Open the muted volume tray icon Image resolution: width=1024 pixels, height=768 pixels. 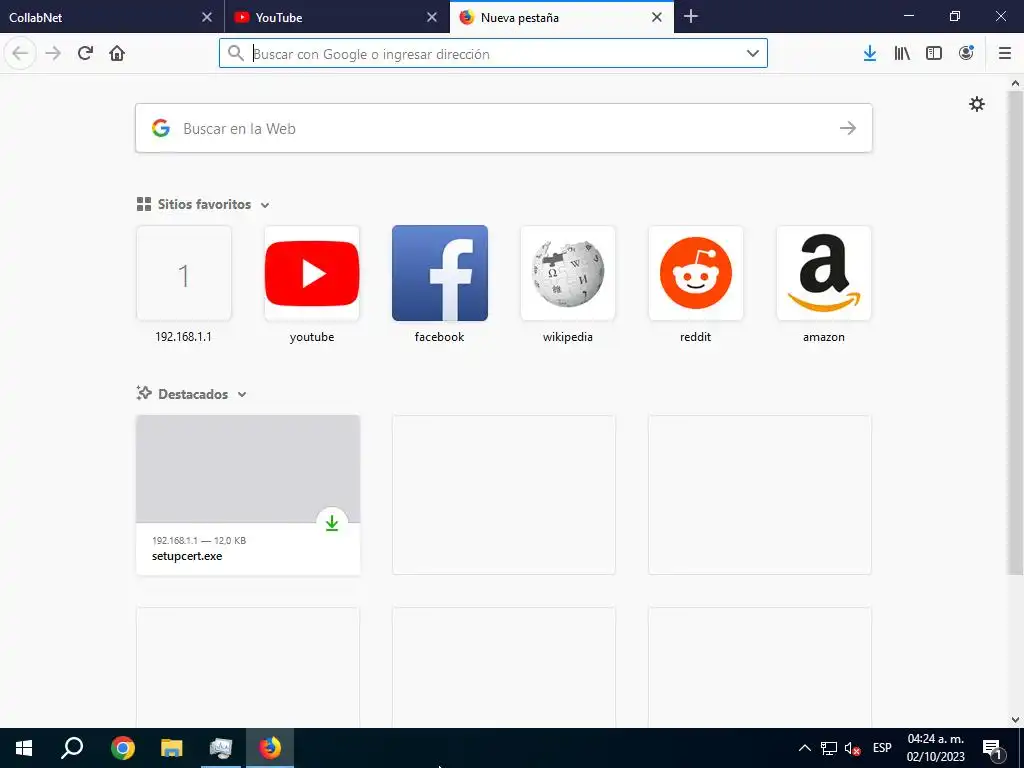pyautogui.click(x=852, y=748)
